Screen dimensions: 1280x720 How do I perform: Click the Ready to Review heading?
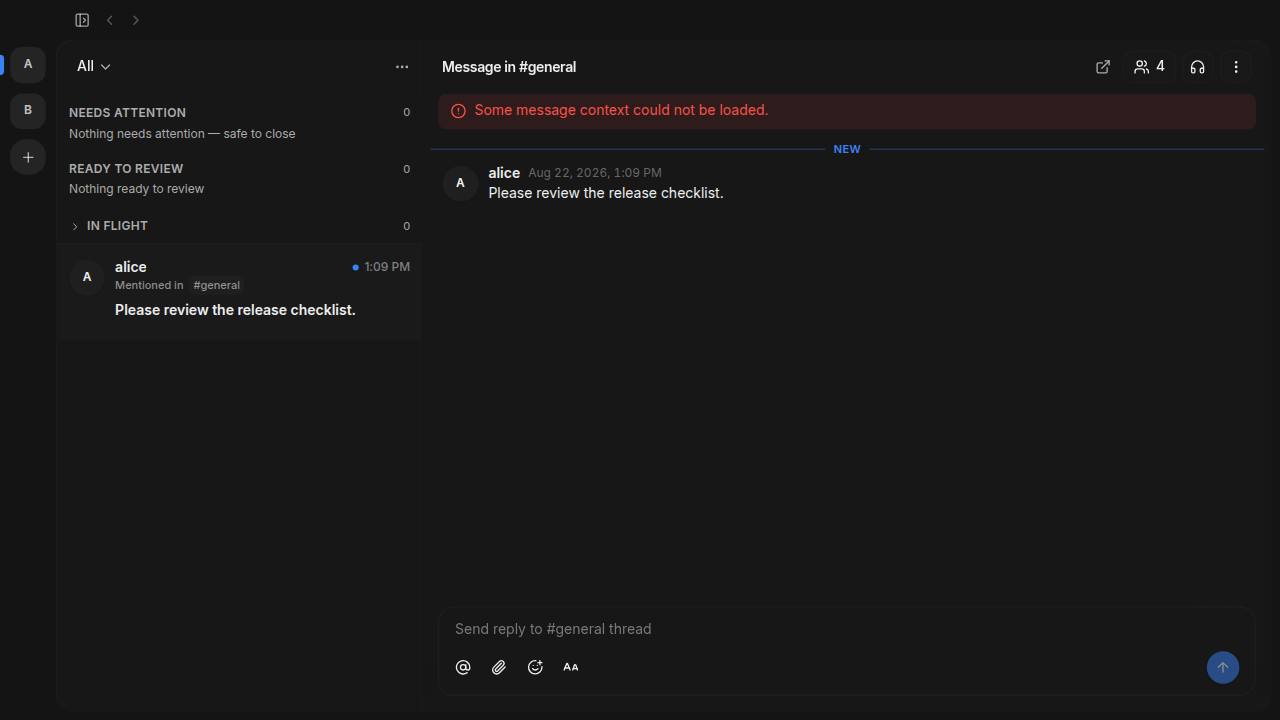pos(126,169)
